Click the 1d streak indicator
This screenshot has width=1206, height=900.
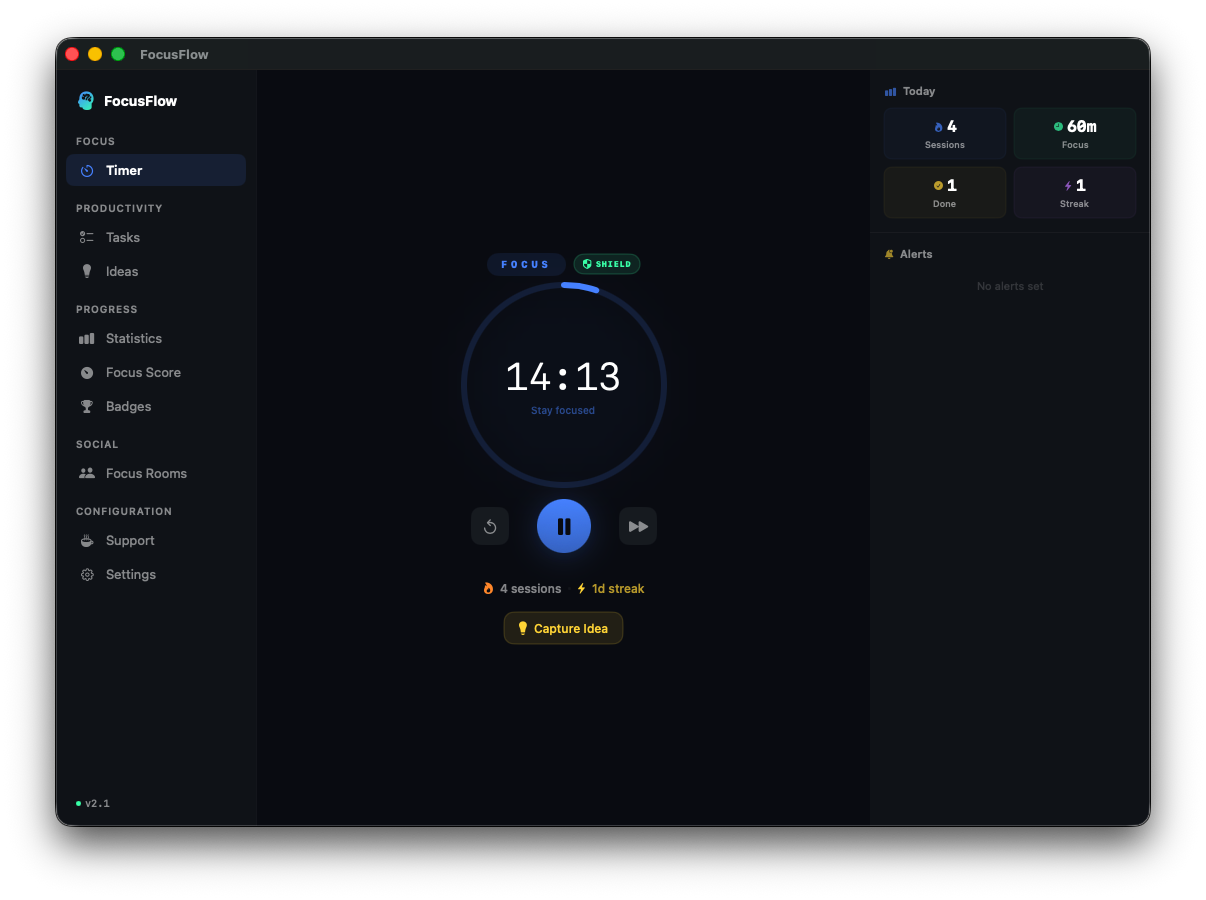point(610,588)
